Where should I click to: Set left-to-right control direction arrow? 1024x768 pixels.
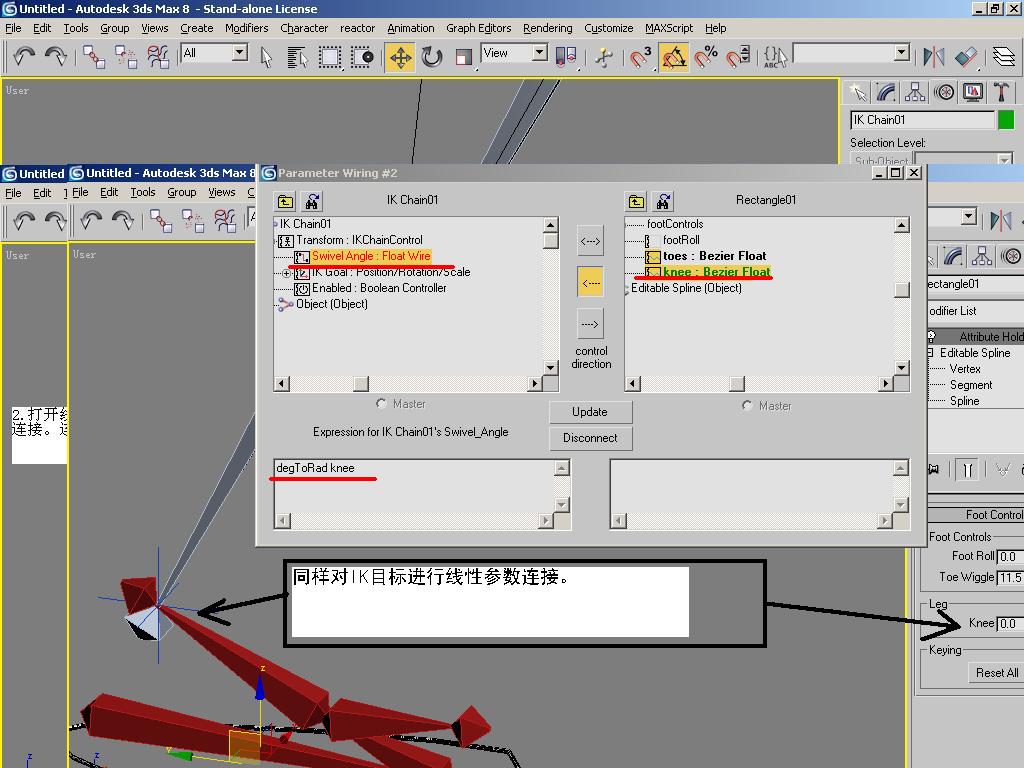(590, 324)
